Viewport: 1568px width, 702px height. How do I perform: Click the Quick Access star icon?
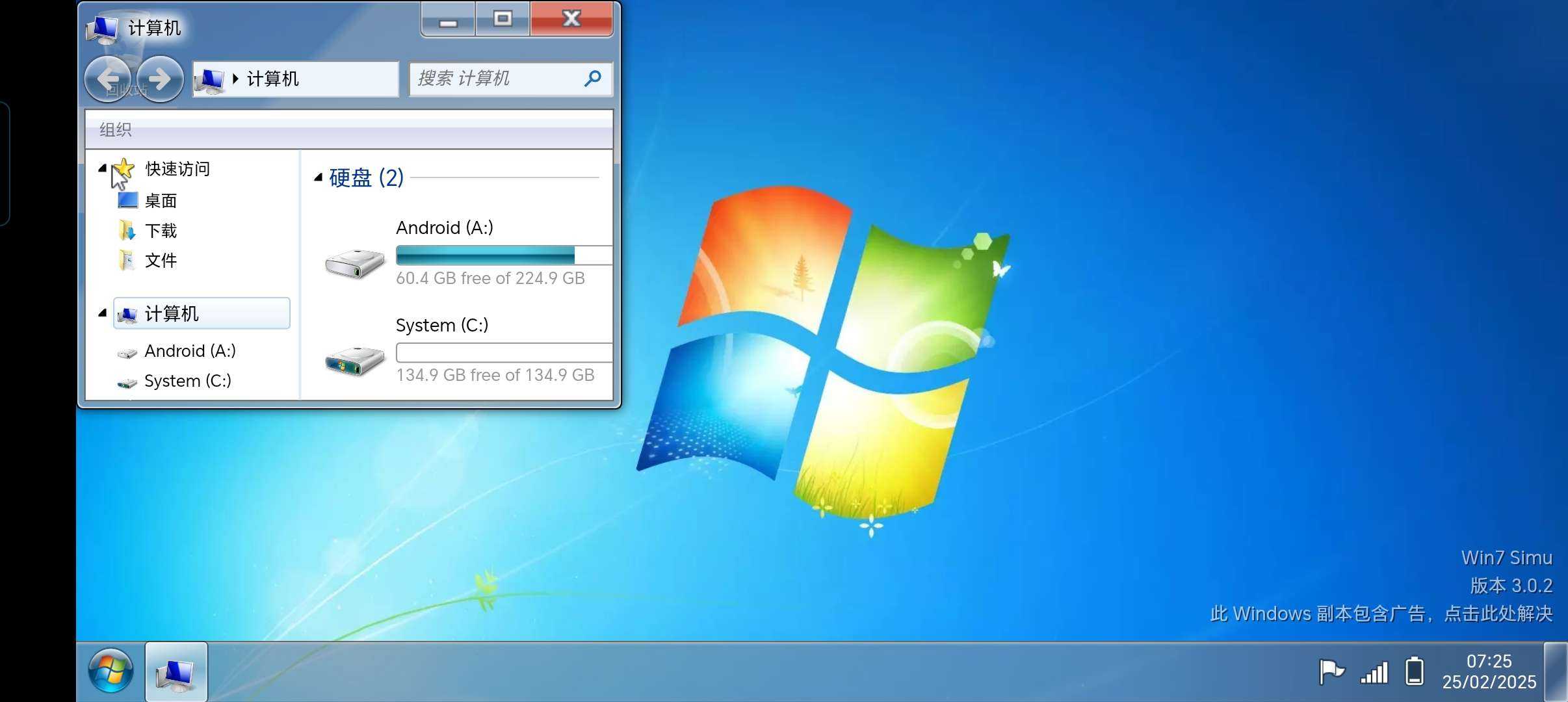(x=124, y=168)
